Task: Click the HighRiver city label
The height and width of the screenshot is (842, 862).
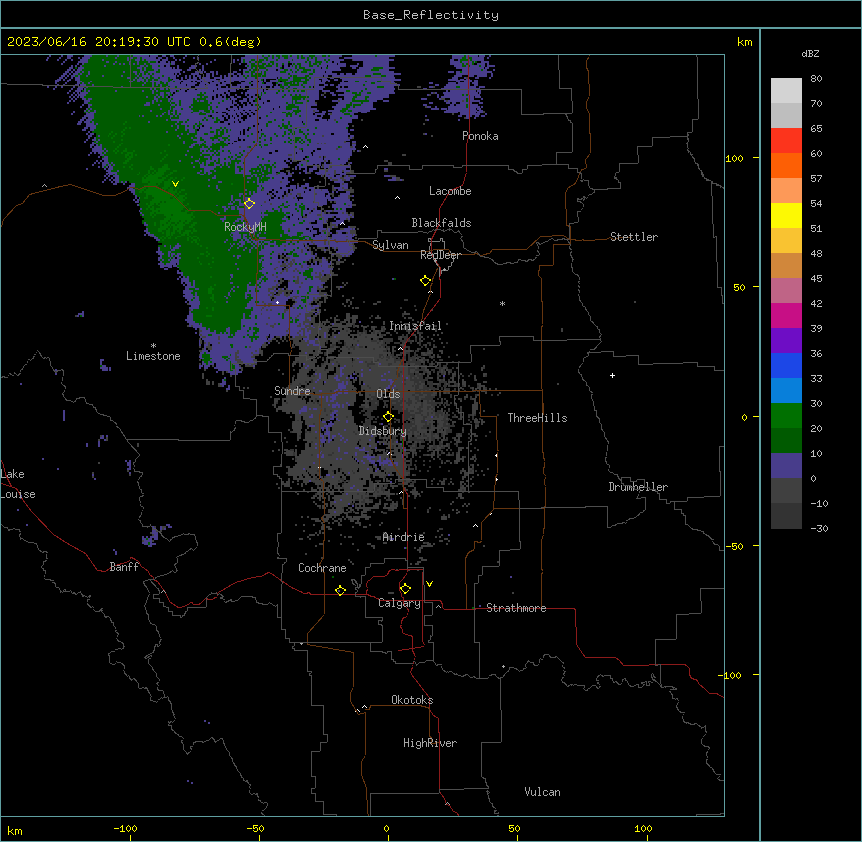Action: click(x=430, y=743)
